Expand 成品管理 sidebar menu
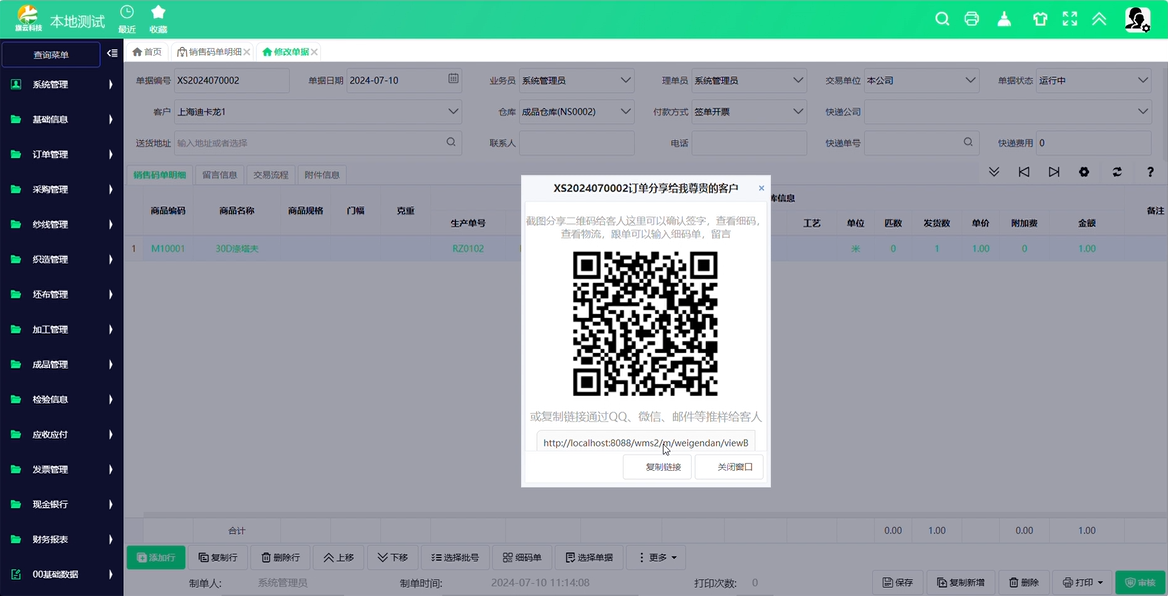Image resolution: width=1168 pixels, height=596 pixels. 62,364
